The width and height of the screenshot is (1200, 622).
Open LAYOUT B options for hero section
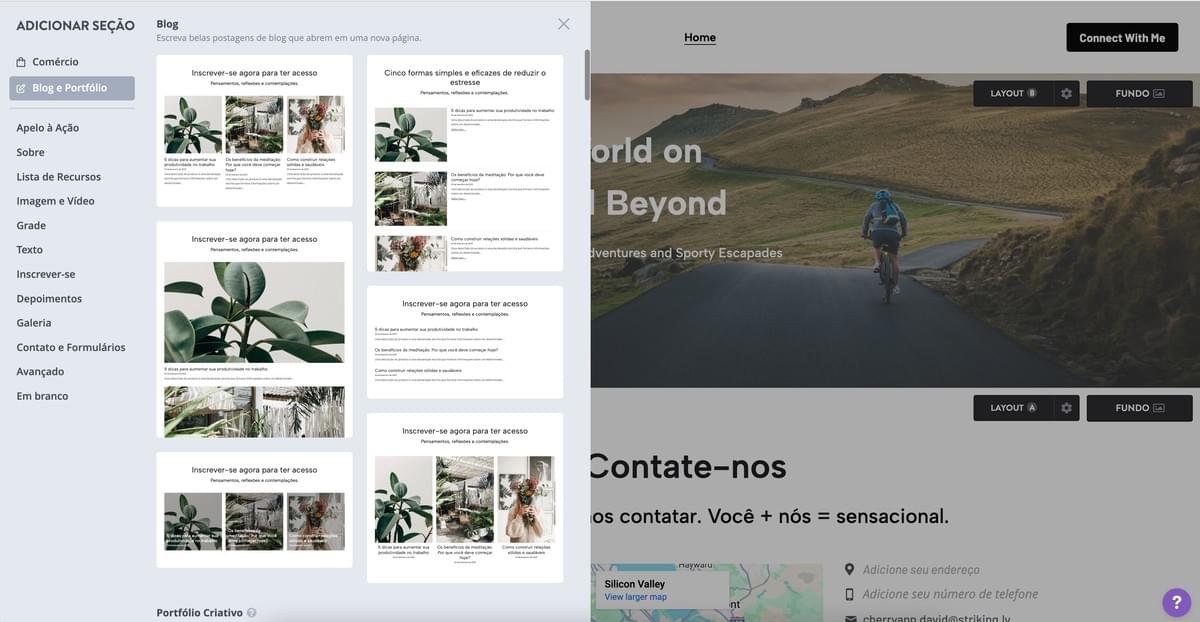click(1013, 94)
